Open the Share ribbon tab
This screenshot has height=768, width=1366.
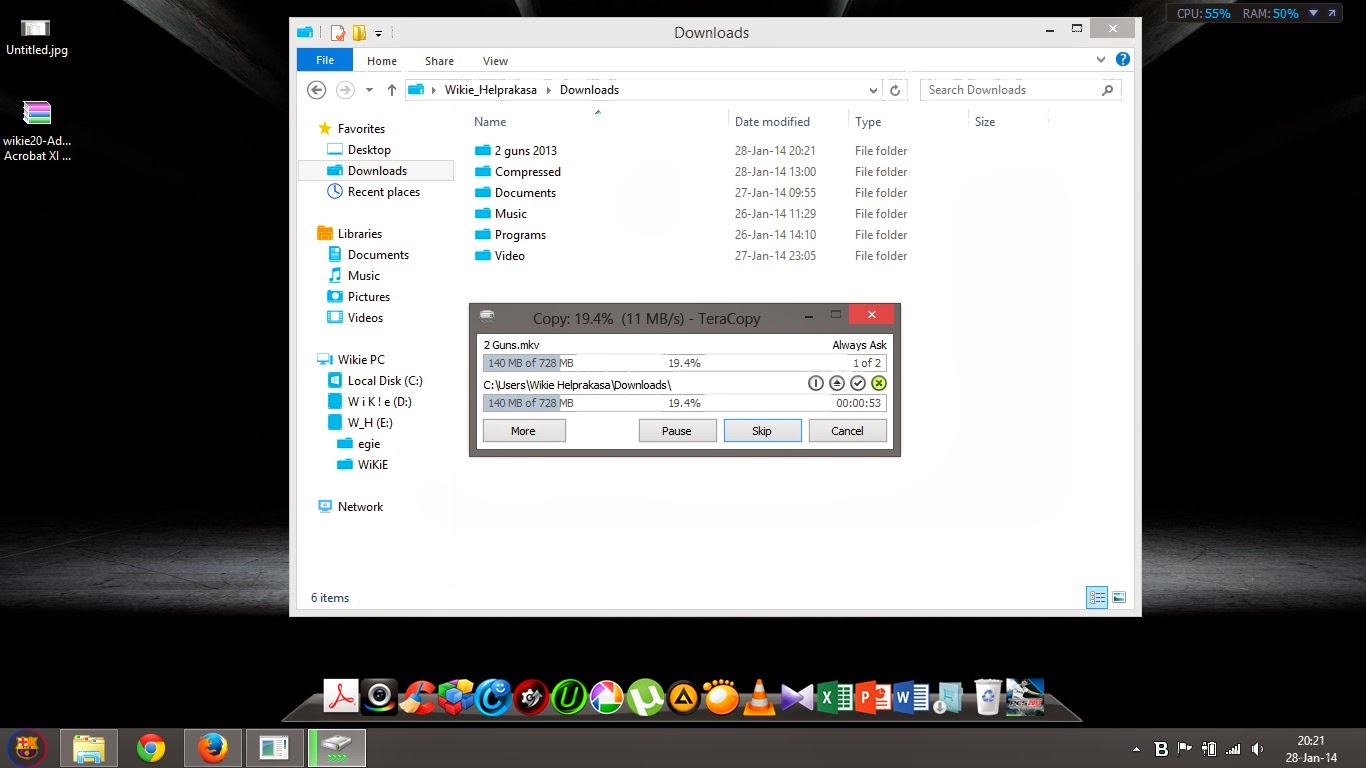439,61
